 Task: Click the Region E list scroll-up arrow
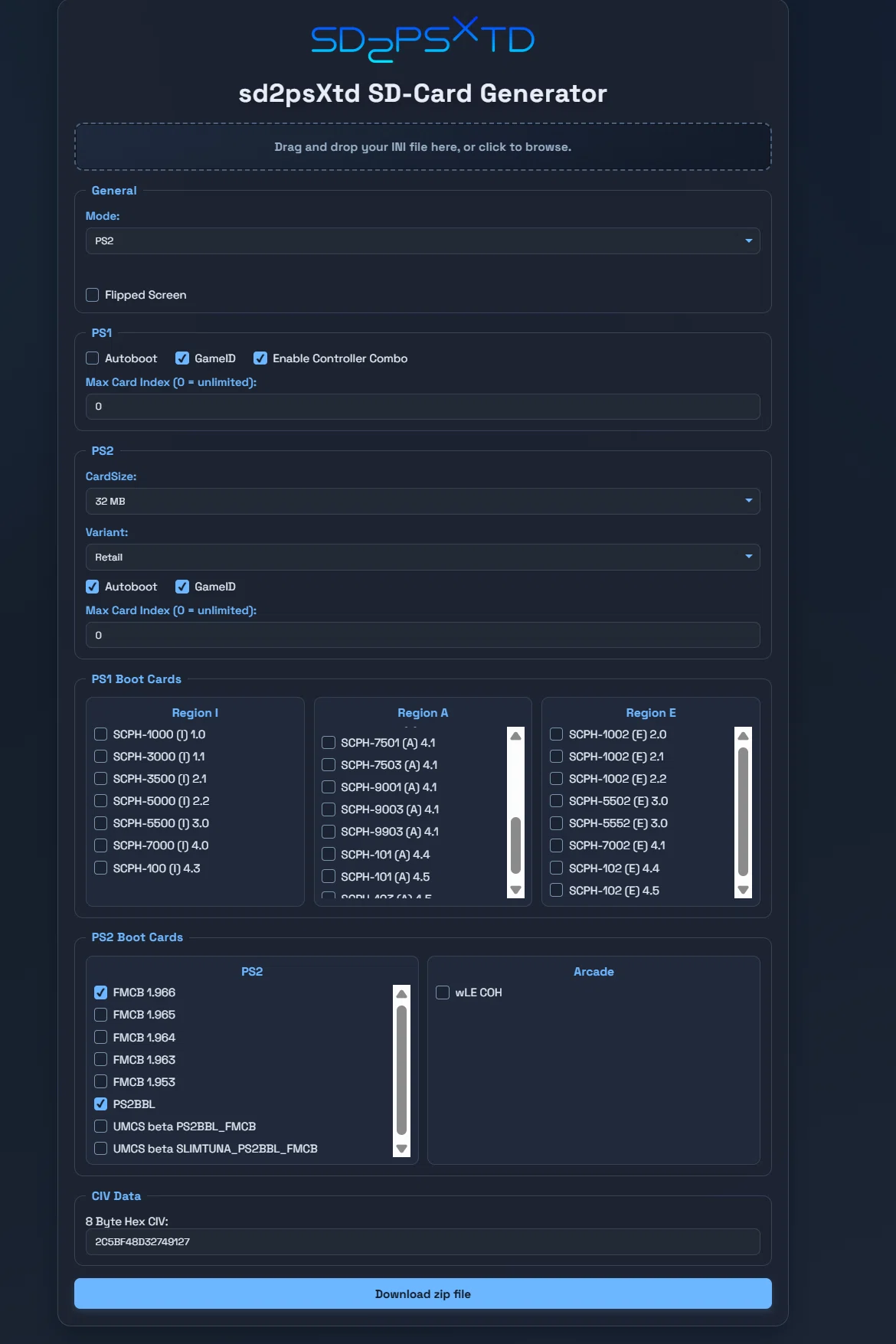743,736
